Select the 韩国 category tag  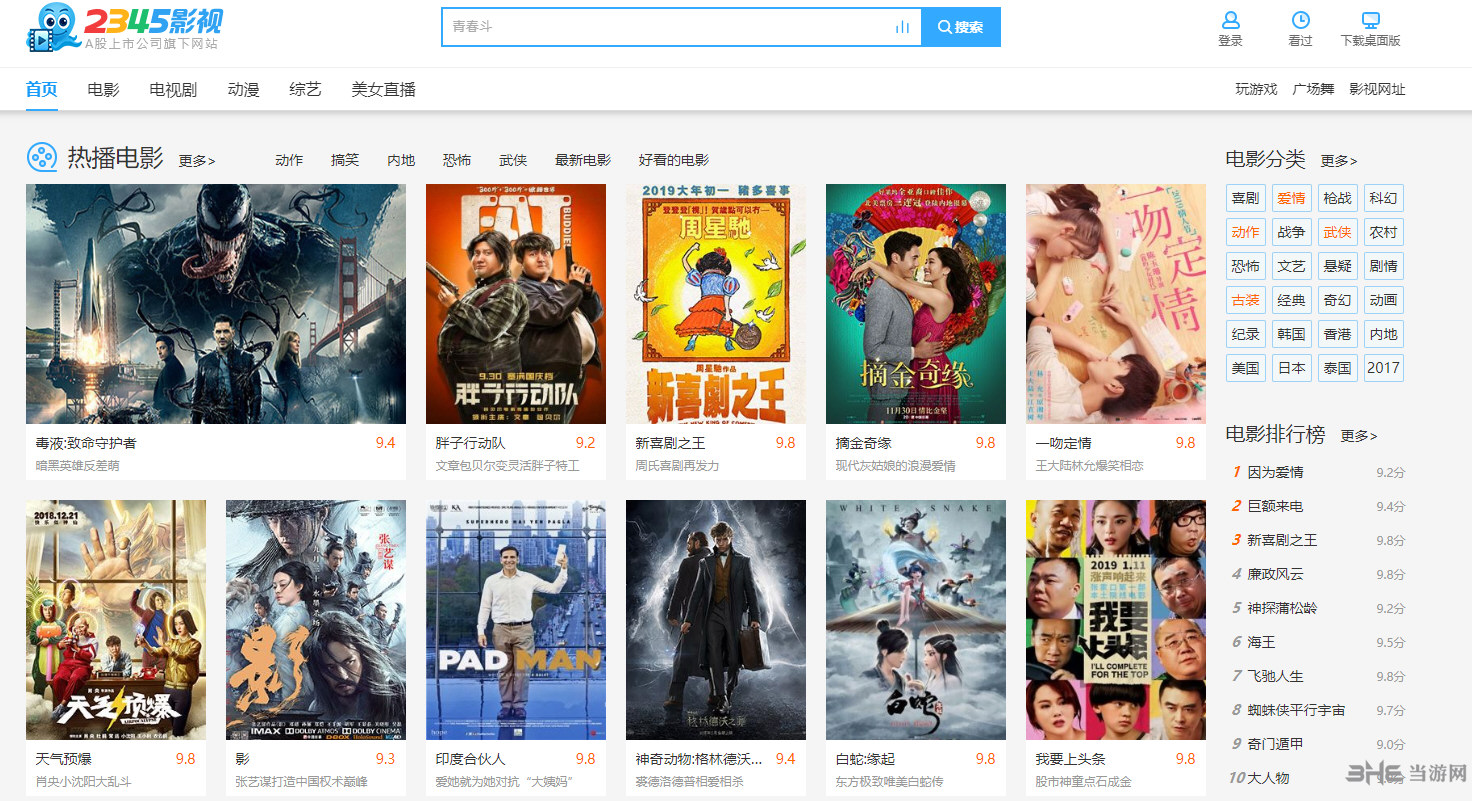coord(1291,334)
